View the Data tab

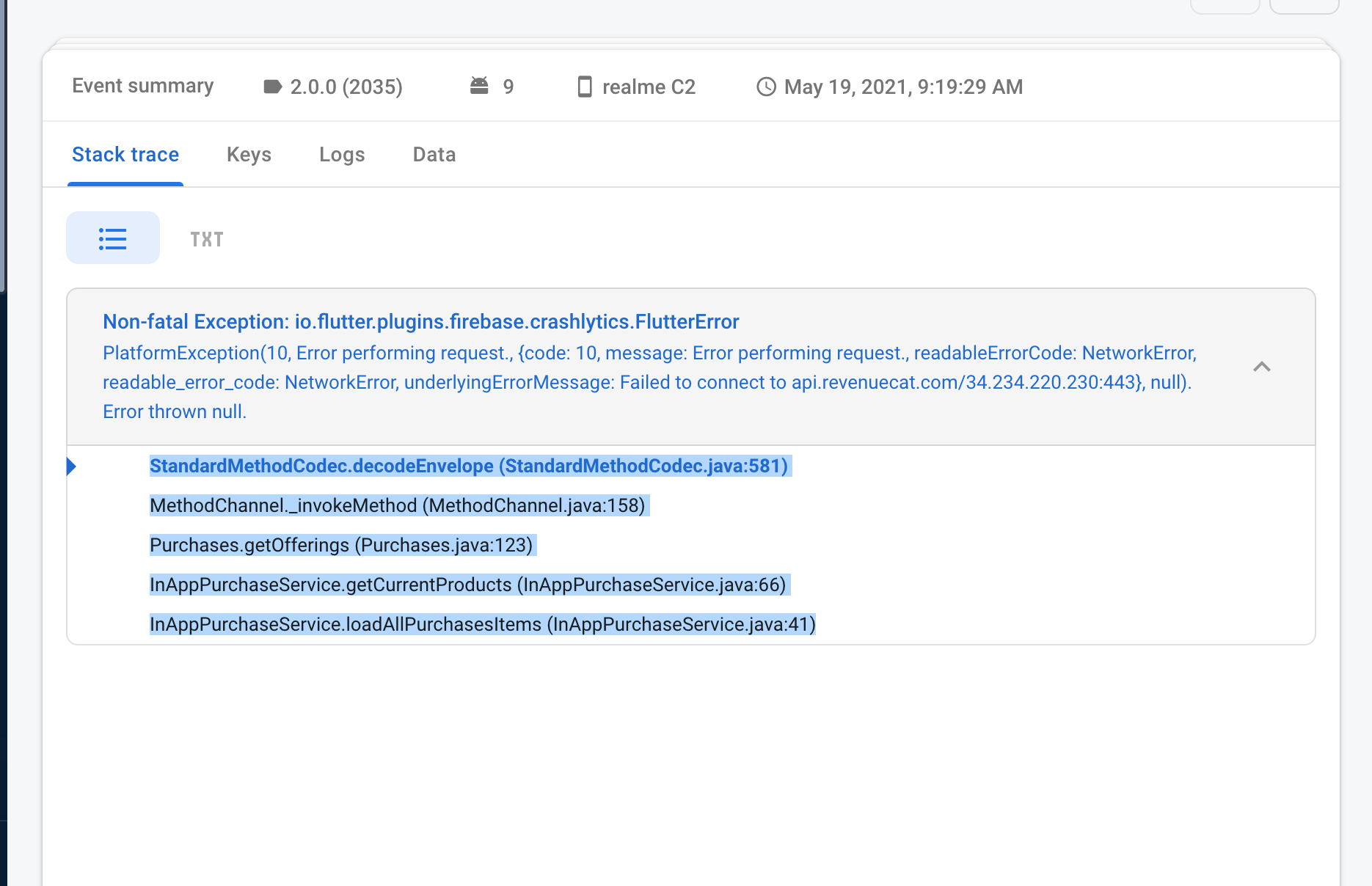click(434, 155)
